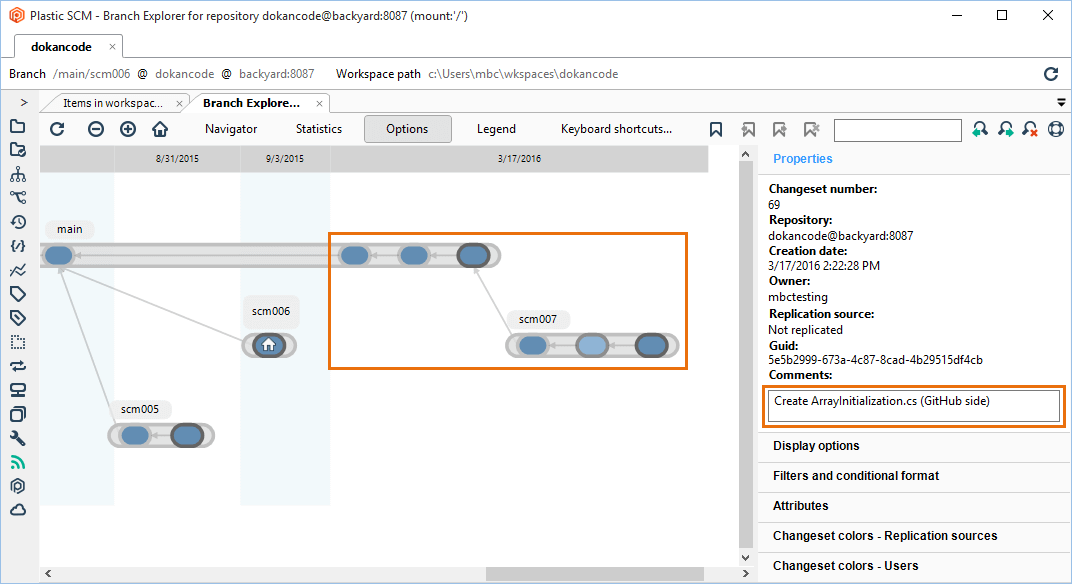
Task: Toggle the Options panel button
Action: 407,129
